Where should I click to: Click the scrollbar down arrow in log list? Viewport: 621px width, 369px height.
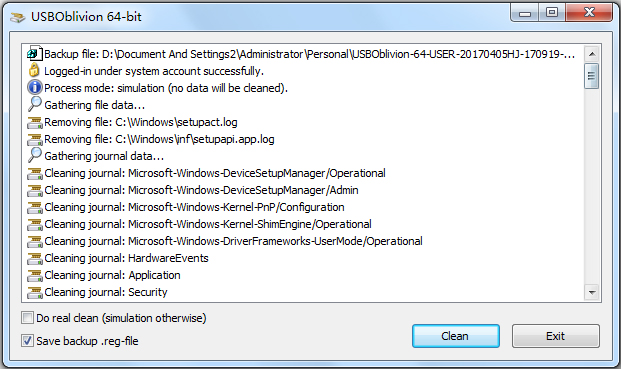592,293
